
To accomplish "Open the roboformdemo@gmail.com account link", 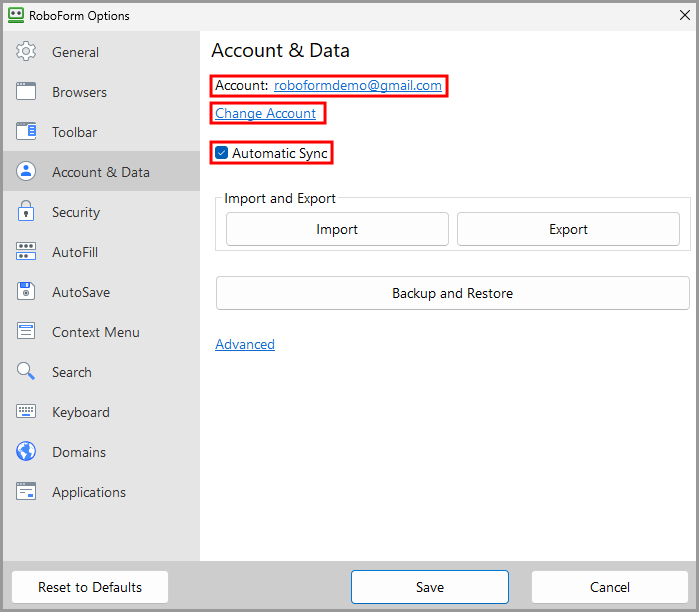I will (x=358, y=86).
